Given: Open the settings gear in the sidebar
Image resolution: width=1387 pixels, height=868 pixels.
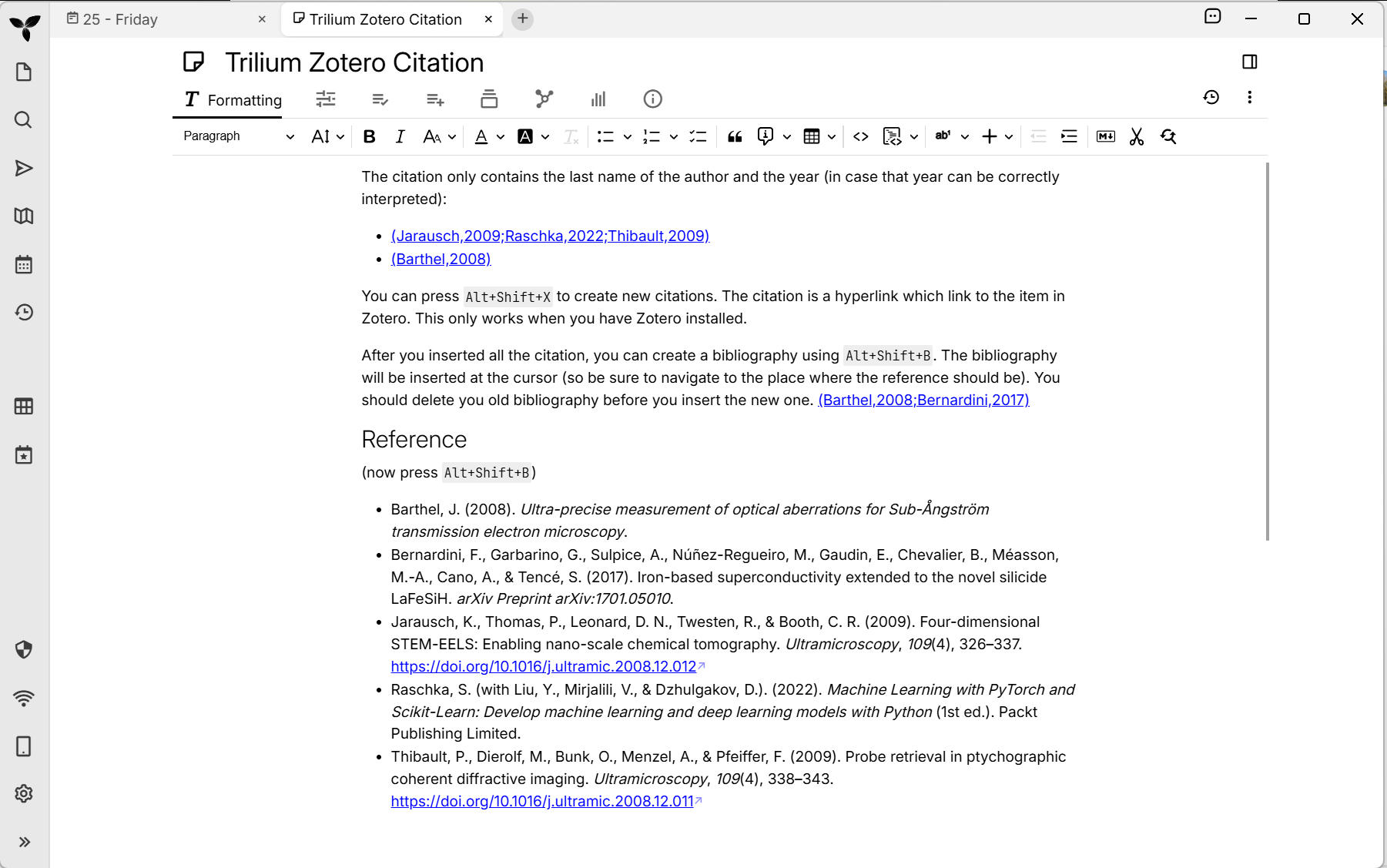Looking at the screenshot, I should coord(24,793).
